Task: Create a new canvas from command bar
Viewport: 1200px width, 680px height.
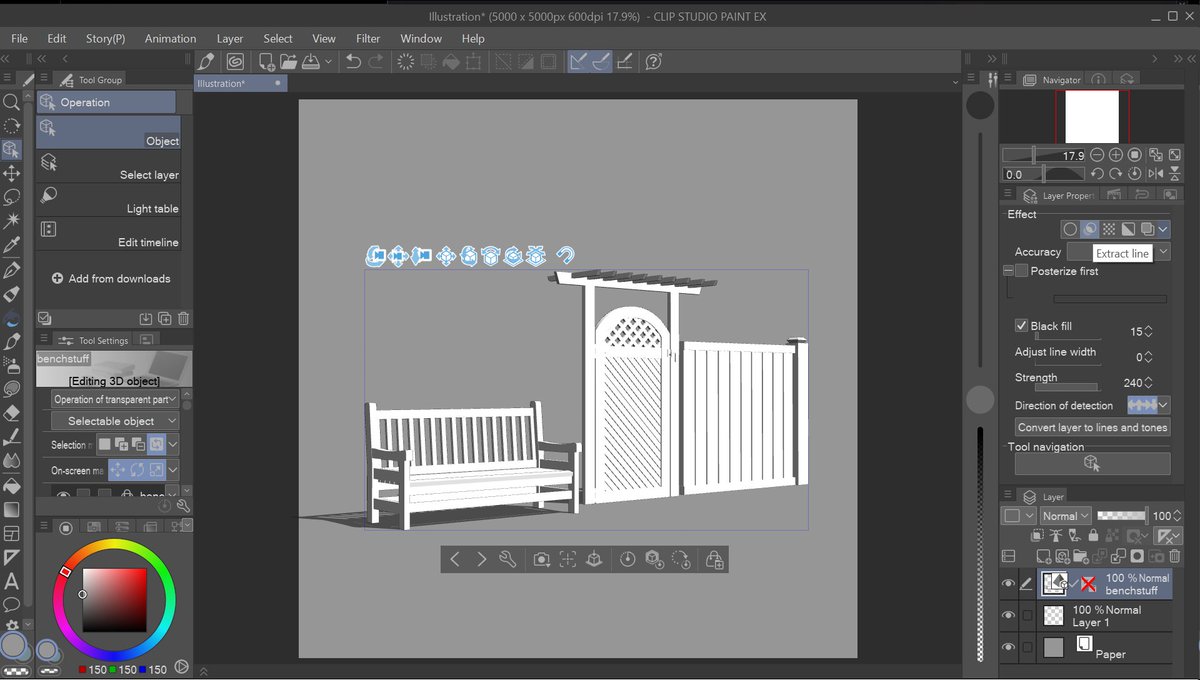Action: (267, 62)
